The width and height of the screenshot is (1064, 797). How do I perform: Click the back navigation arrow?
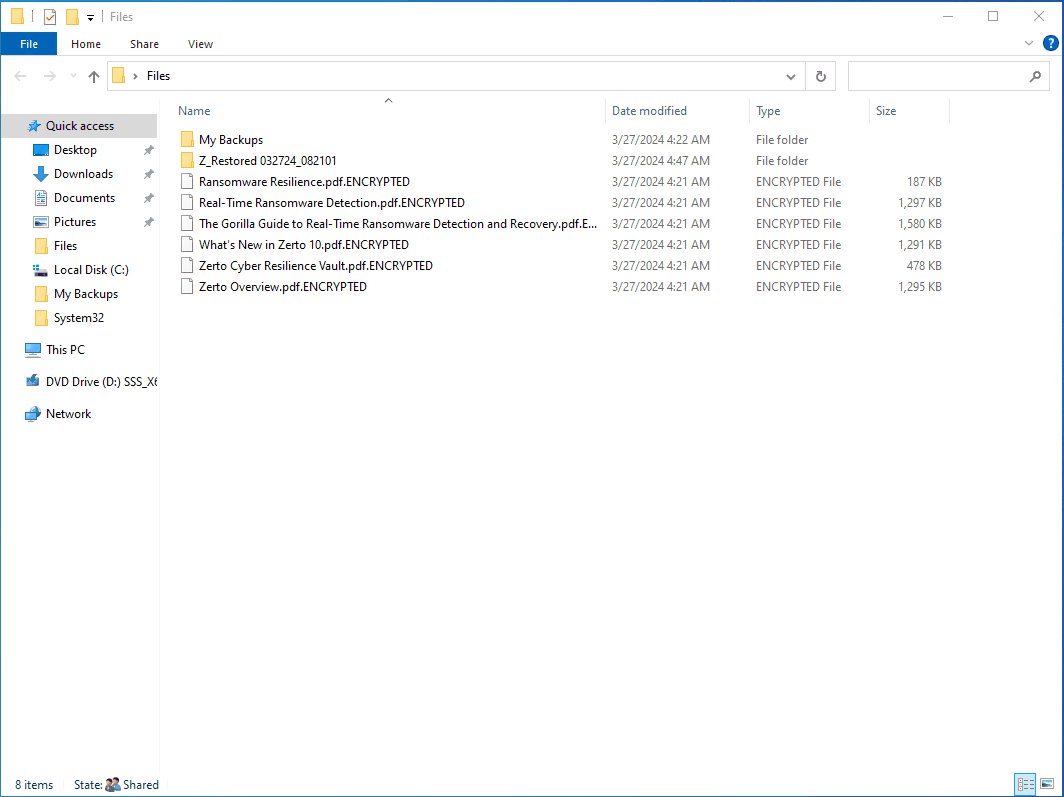pos(19,76)
